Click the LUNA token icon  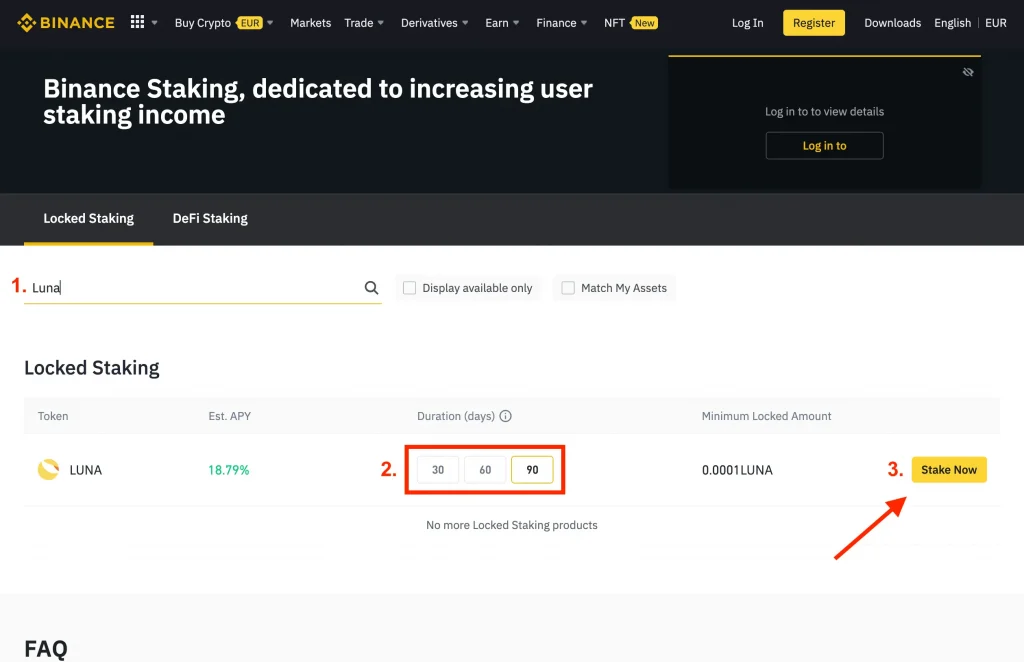coord(48,470)
